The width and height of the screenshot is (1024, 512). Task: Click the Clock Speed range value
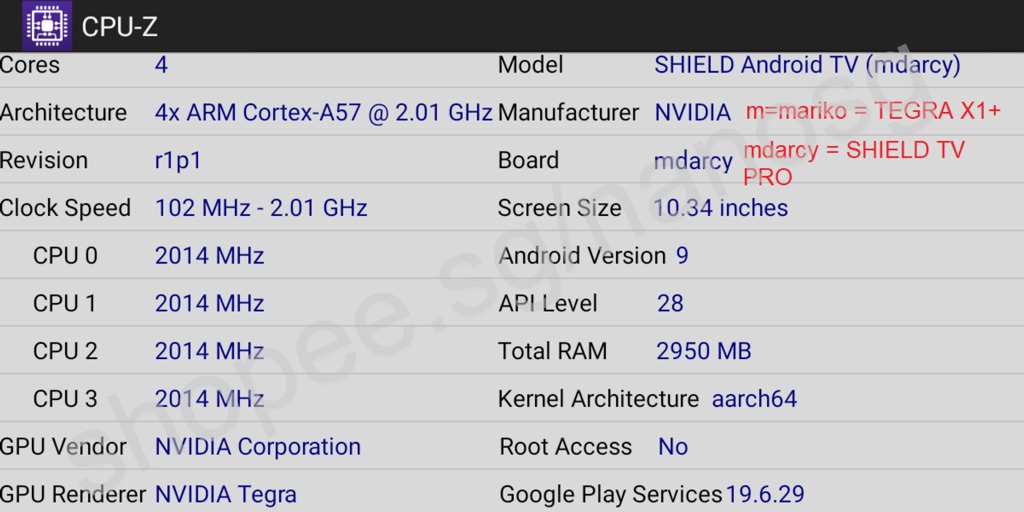[261, 208]
